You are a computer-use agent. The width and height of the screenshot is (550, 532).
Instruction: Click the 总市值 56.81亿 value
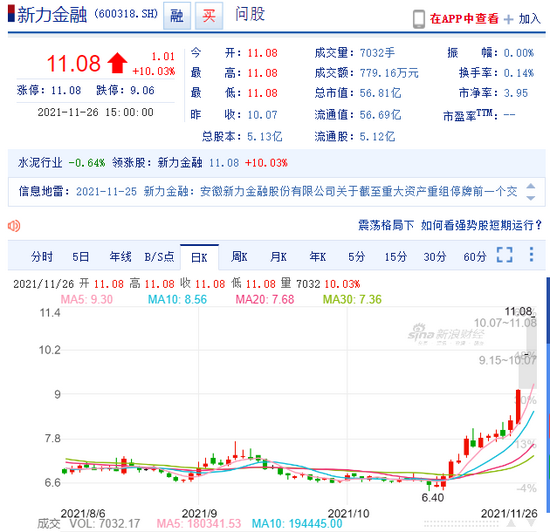[x=380, y=93]
